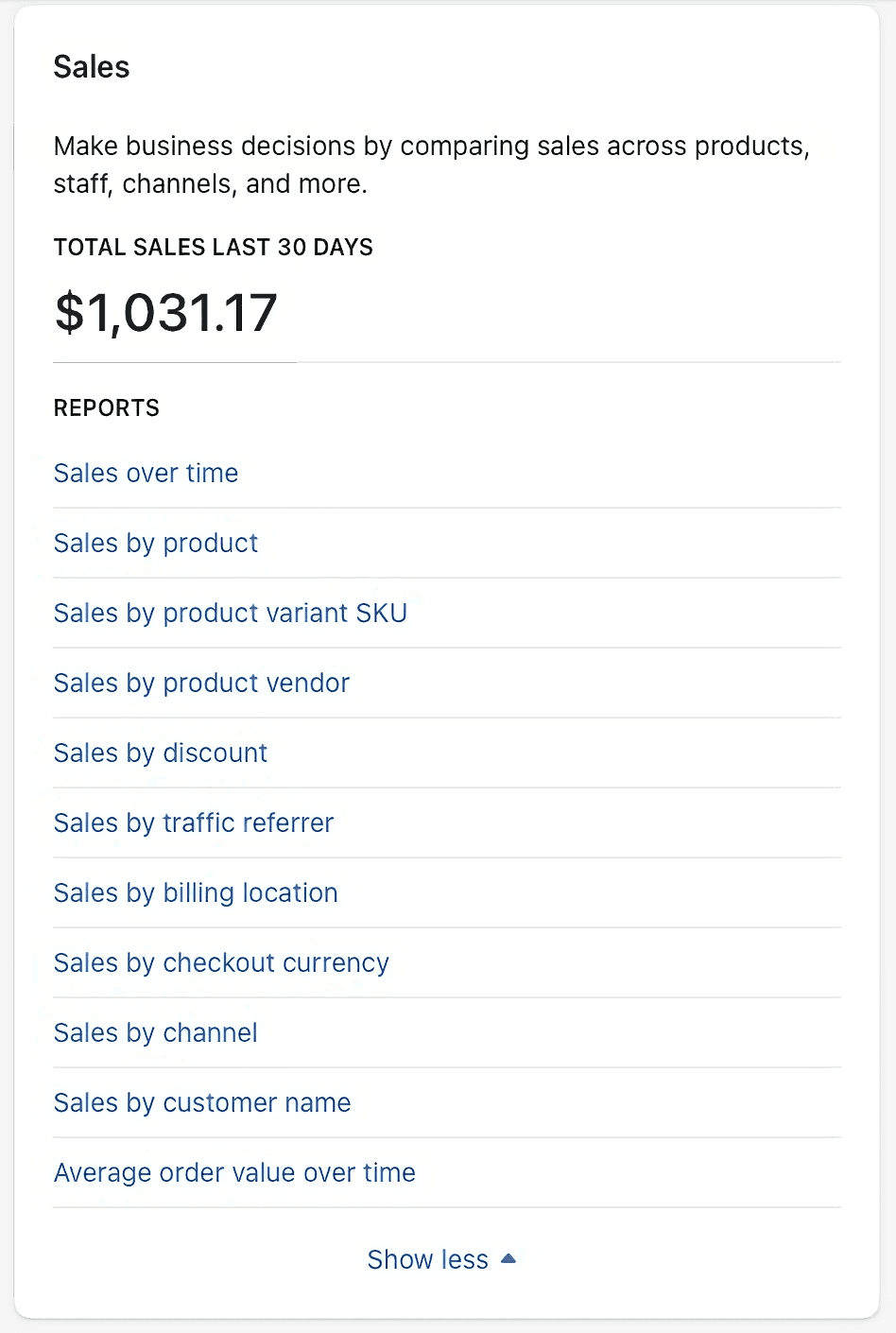Click the $1,031.17 total sales figure
The height and width of the screenshot is (1333, 896).
(x=166, y=313)
